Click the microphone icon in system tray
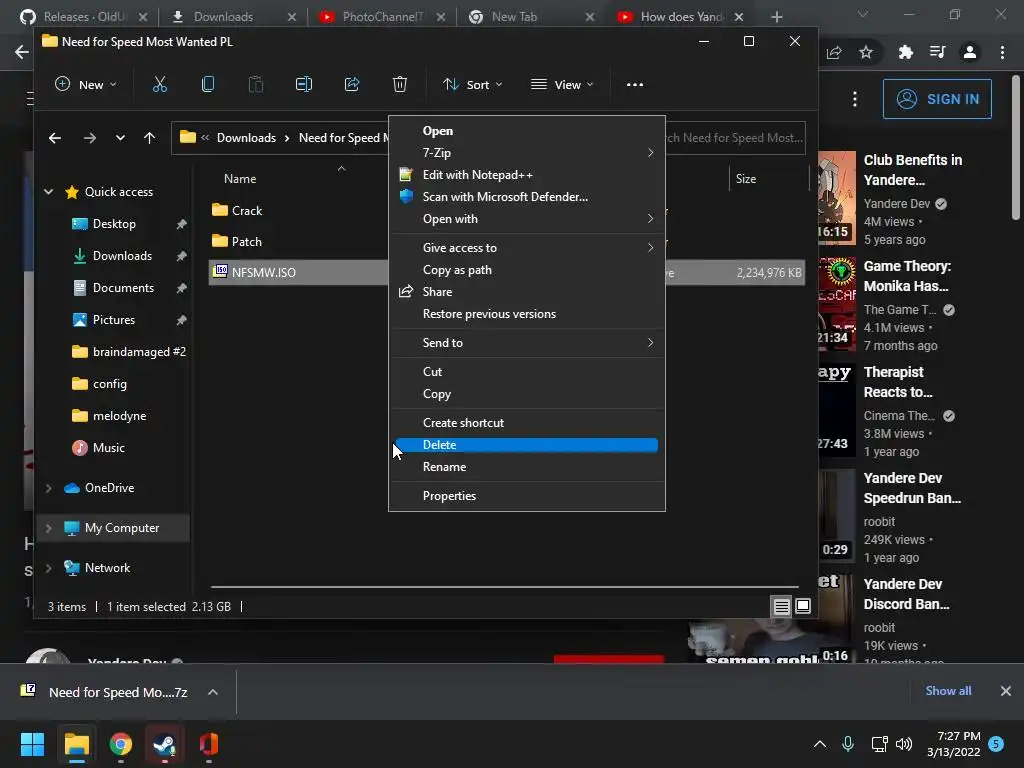This screenshot has width=1024, height=768. (x=848, y=744)
